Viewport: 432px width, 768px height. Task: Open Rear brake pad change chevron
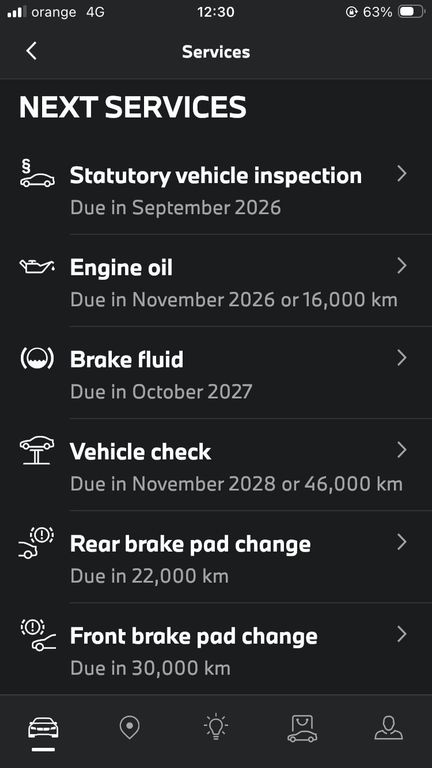tap(402, 542)
